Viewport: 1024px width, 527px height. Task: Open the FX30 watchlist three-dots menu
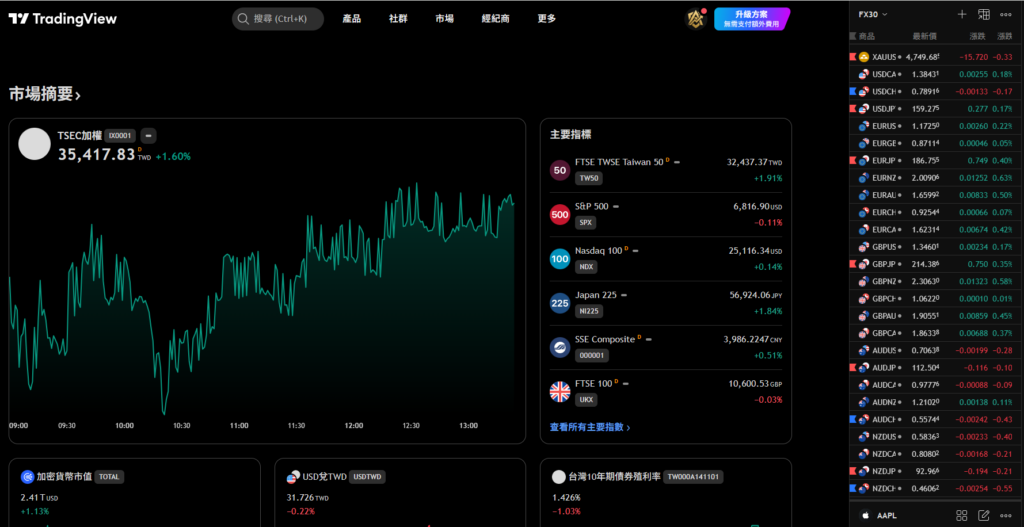tap(1006, 14)
